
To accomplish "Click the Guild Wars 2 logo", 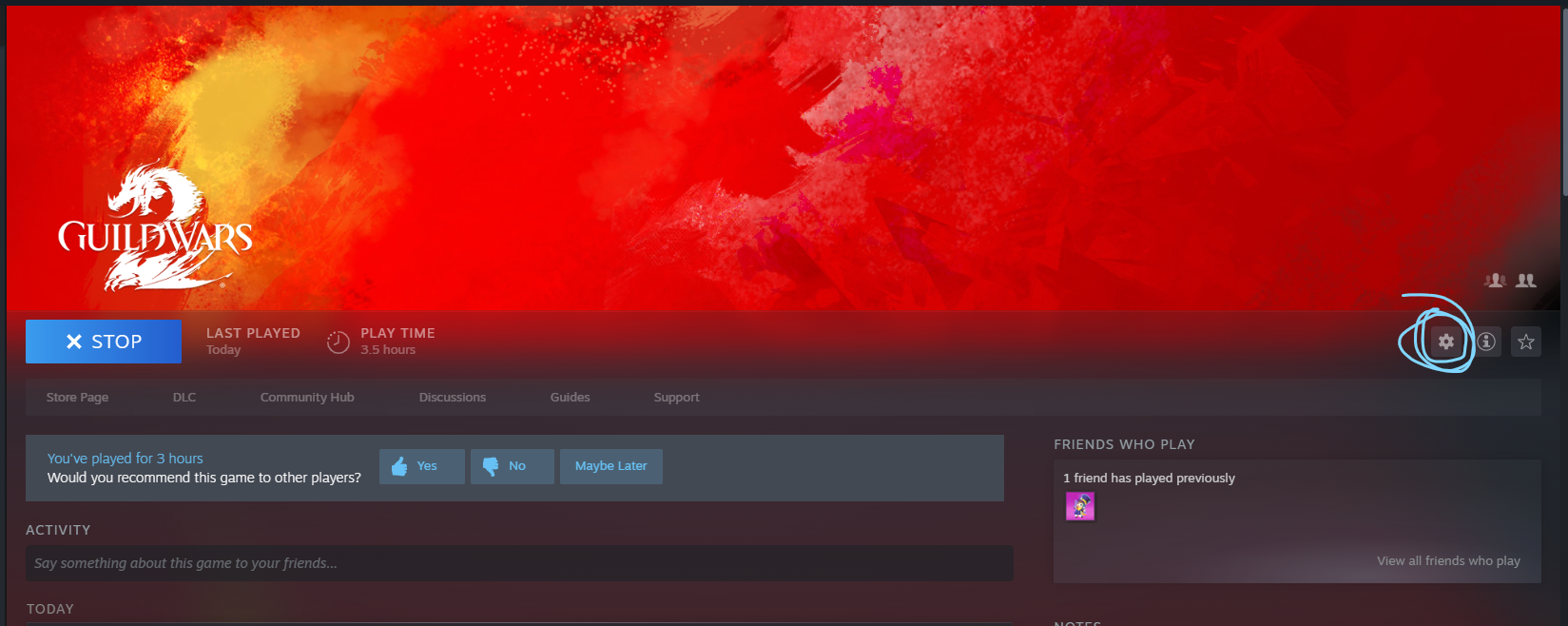I will pyautogui.click(x=155, y=226).
